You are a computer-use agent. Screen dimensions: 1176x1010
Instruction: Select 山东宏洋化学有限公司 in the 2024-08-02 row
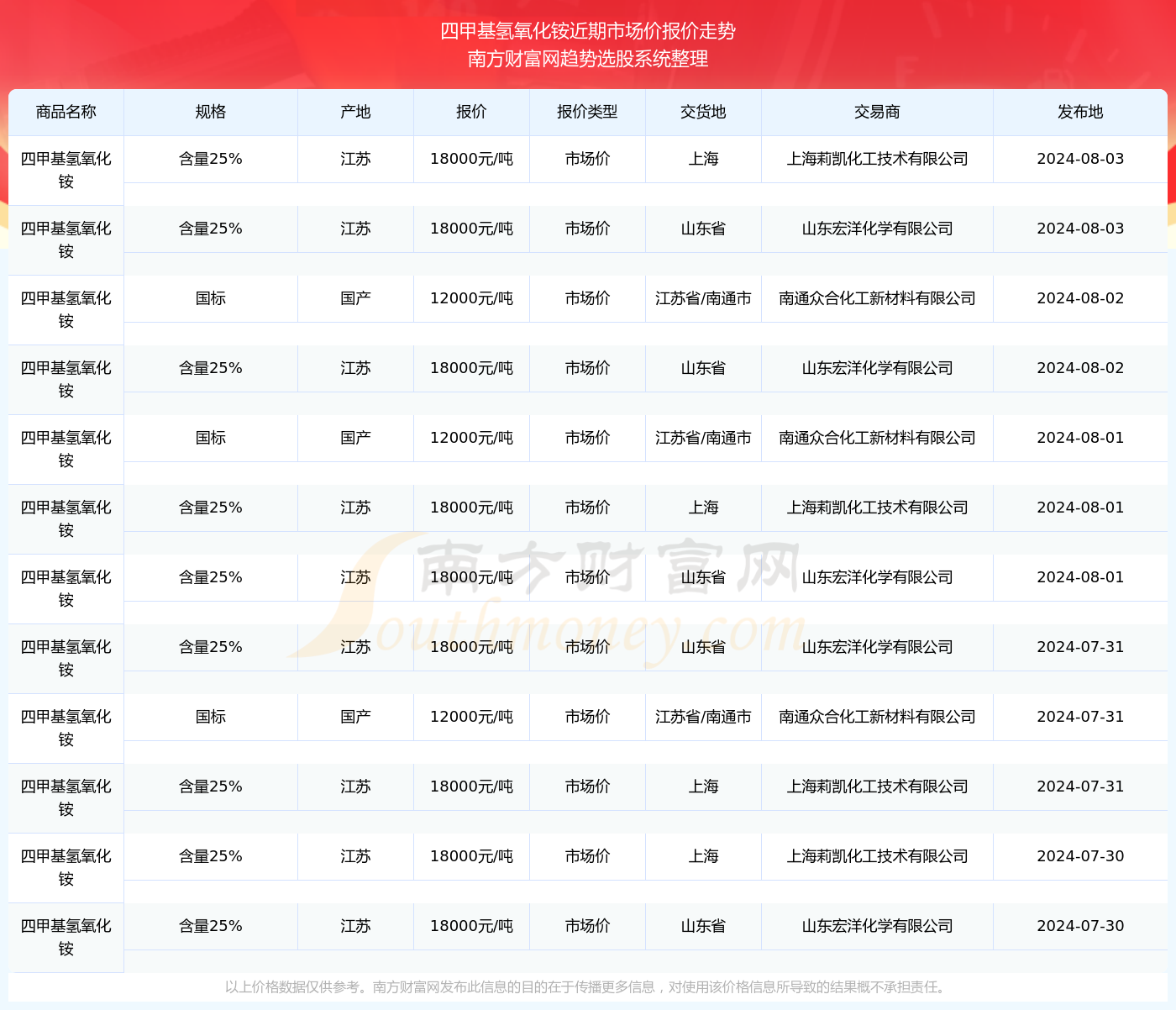click(x=877, y=368)
